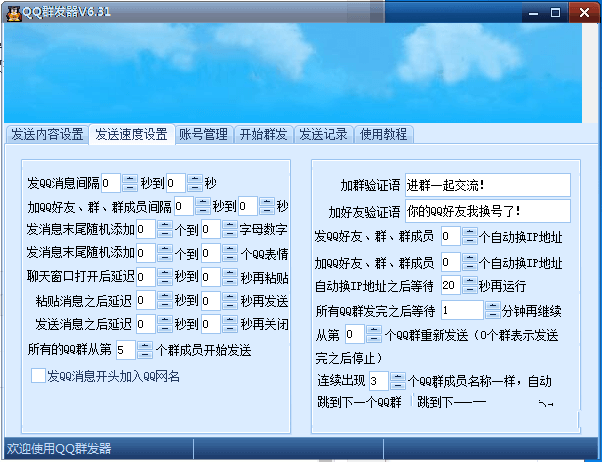
Task: Adjust stepper in 发QQ好友、群、群成员 IP change row
Action: (x=470, y=236)
